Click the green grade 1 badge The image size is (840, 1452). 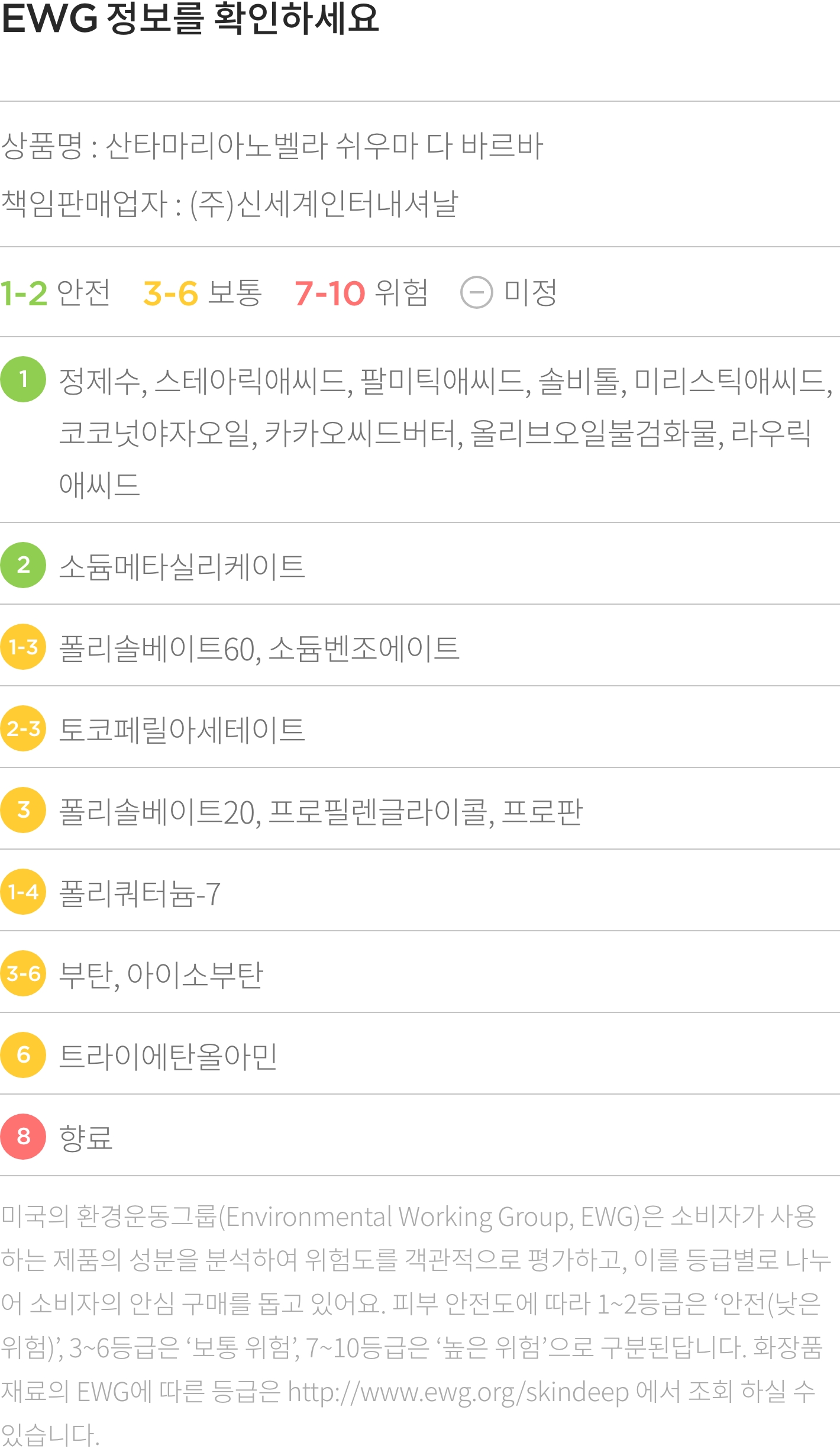(x=23, y=379)
